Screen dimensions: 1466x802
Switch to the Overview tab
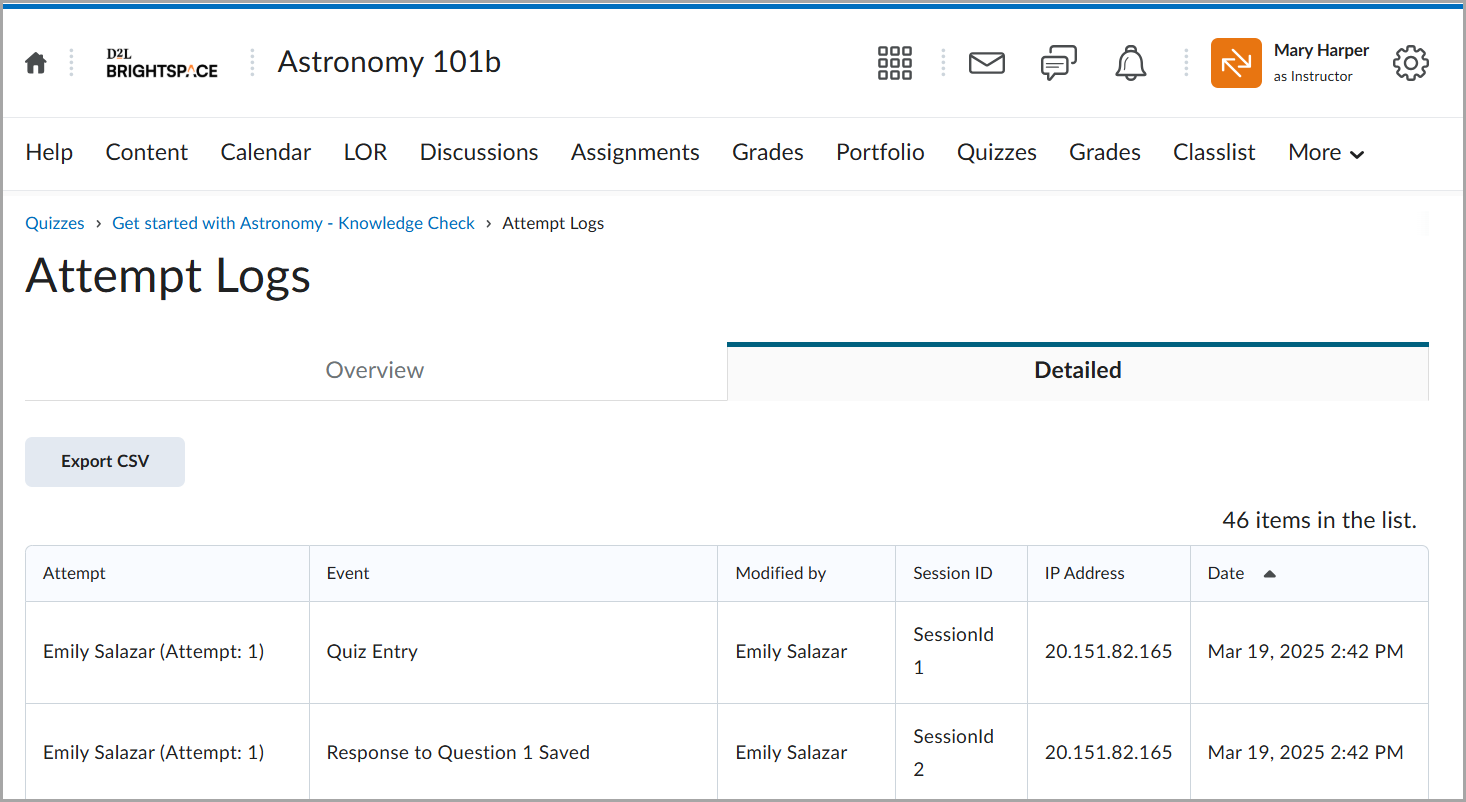375,370
